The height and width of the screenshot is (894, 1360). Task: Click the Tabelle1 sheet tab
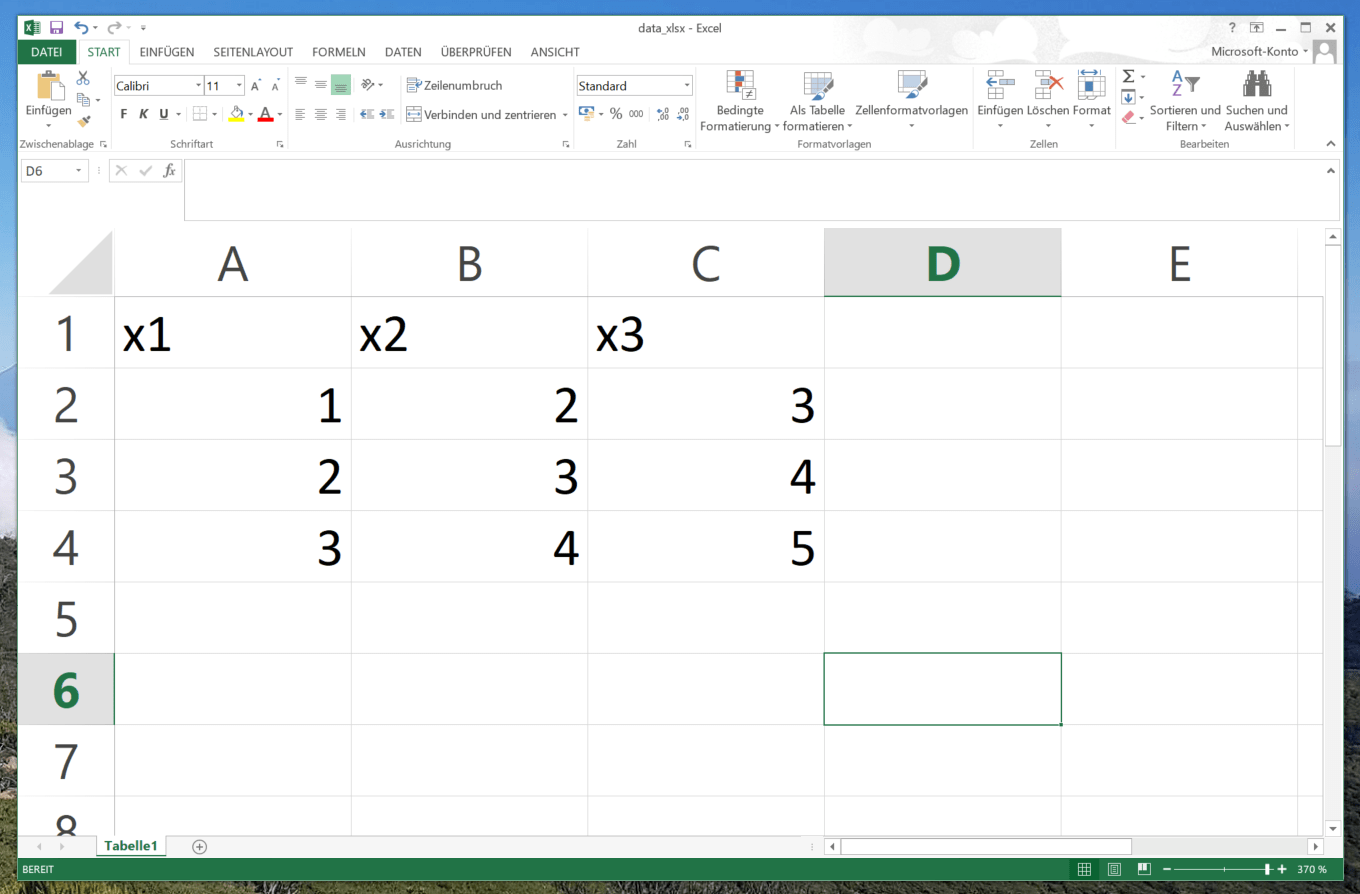click(x=131, y=845)
